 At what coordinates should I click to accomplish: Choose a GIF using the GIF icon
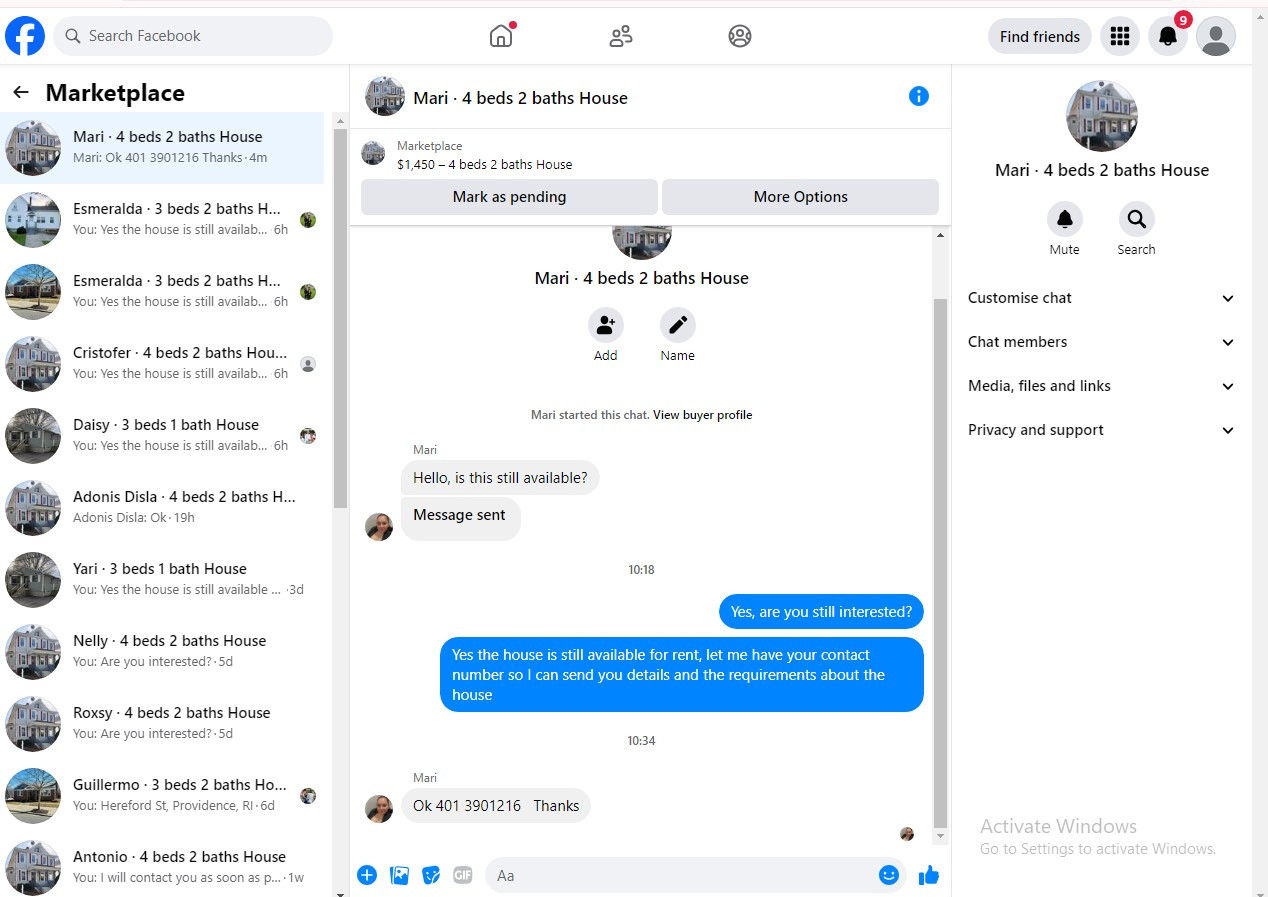tap(462, 875)
